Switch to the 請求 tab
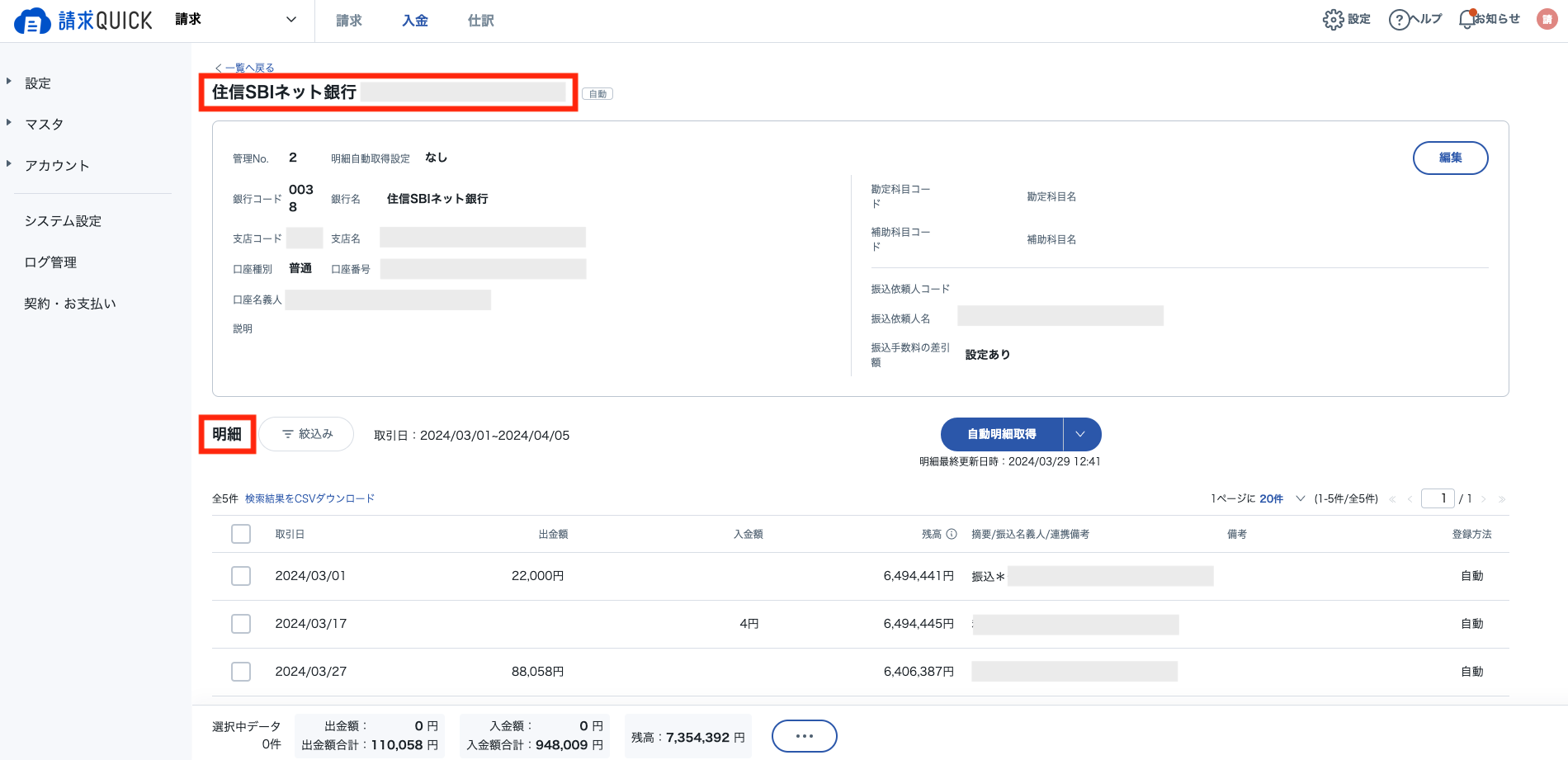The width and height of the screenshot is (1568, 760). [x=349, y=21]
